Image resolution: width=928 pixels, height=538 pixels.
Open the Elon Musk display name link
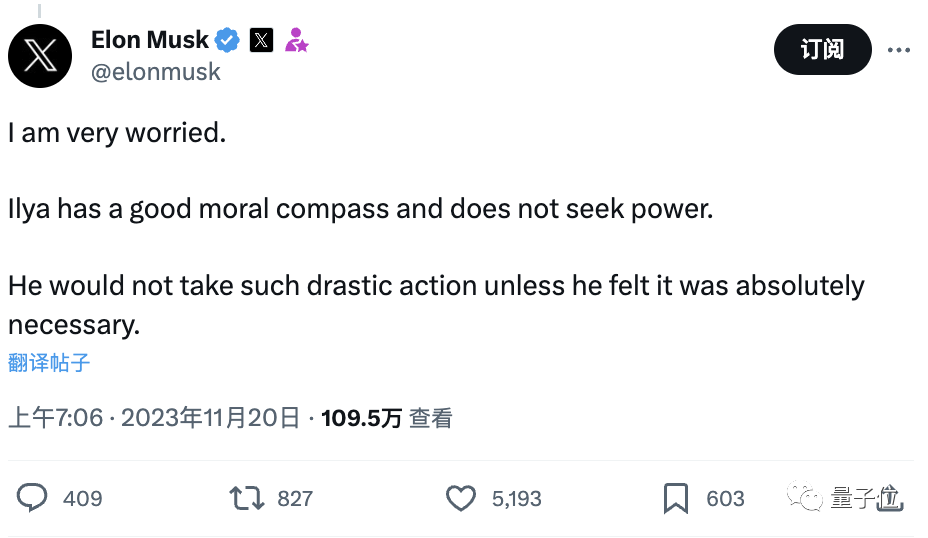click(x=150, y=40)
